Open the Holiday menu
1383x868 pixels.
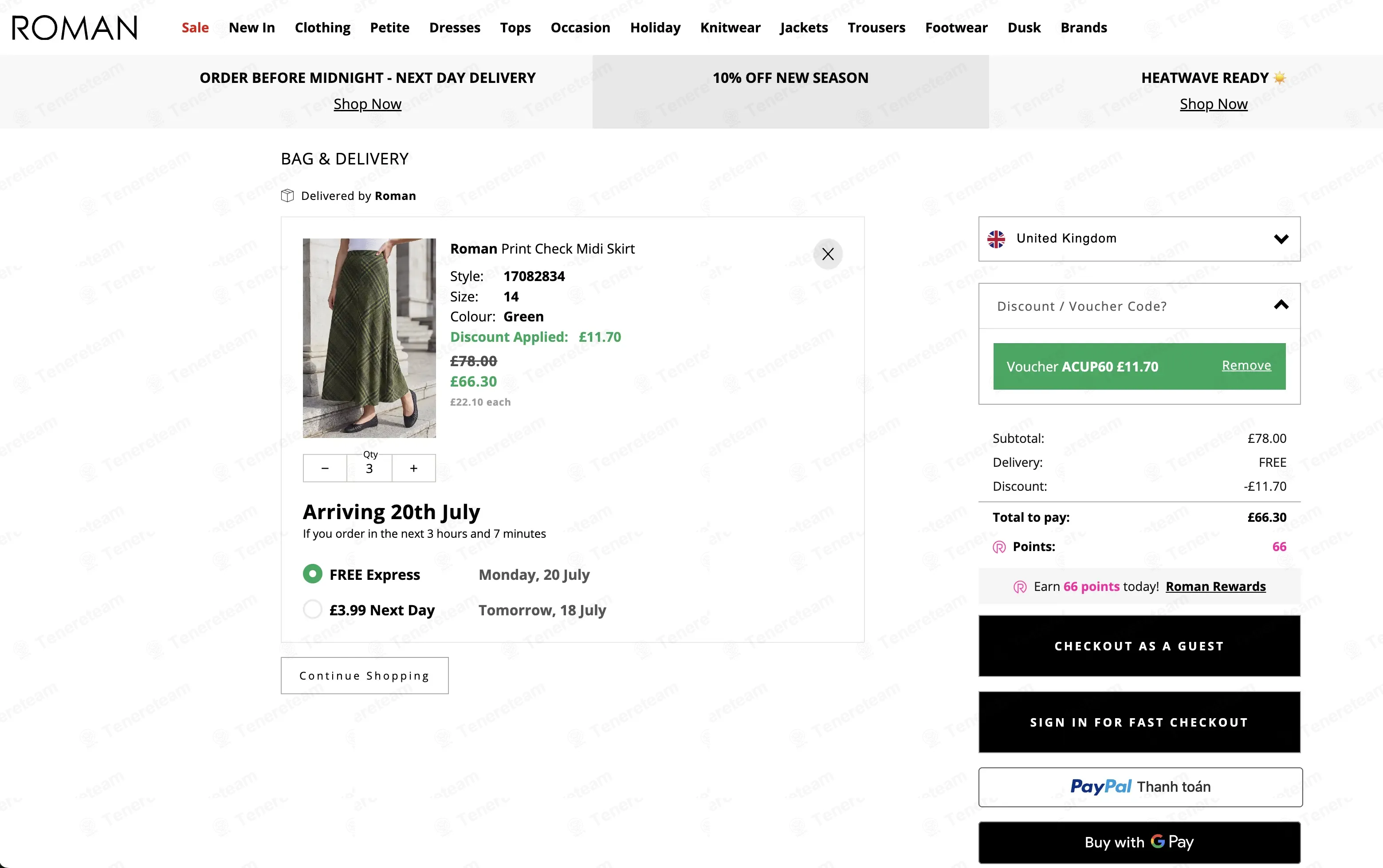[655, 27]
